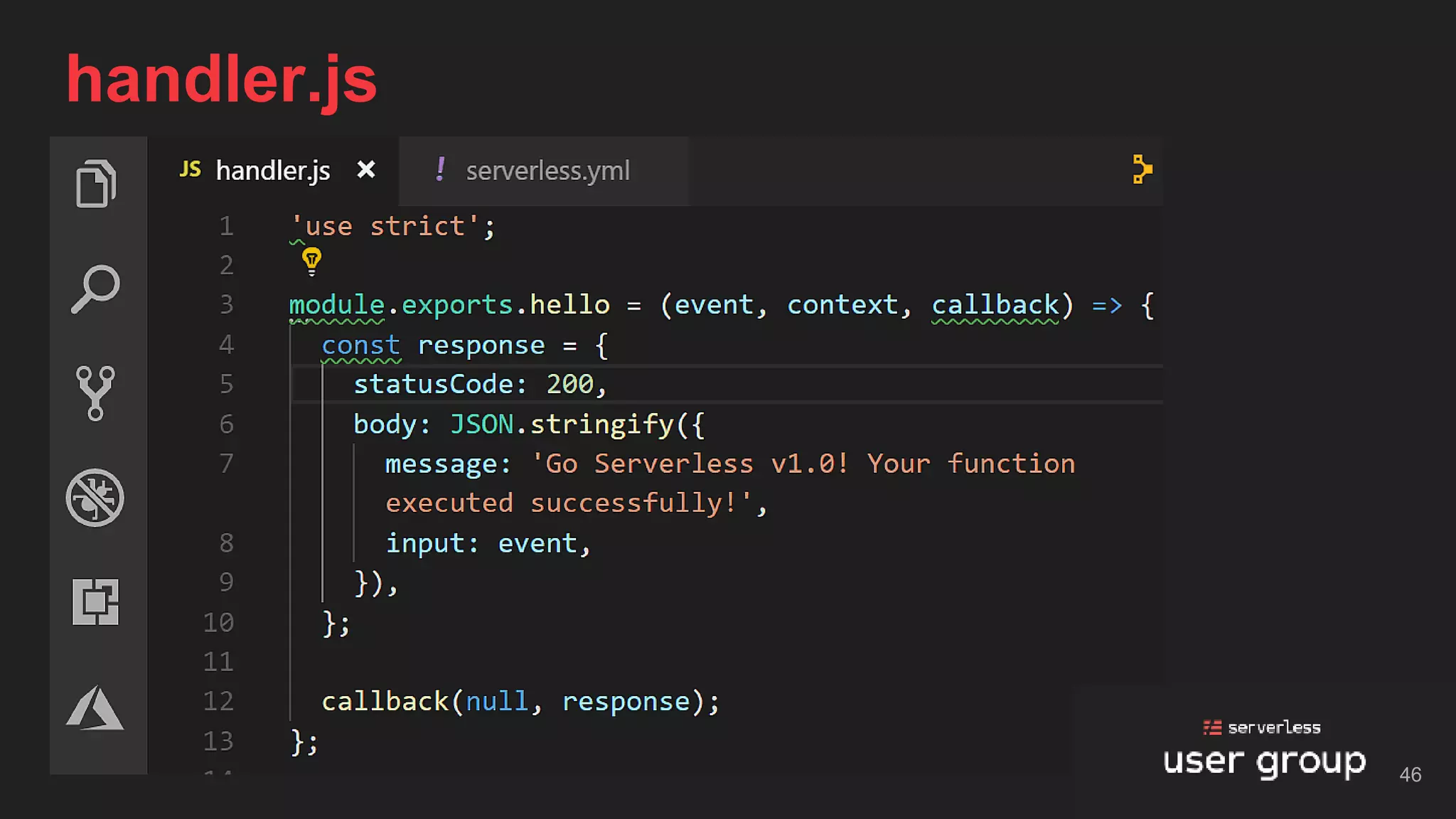Click the context parameter
This screenshot has width=1456, height=819.
(842, 305)
